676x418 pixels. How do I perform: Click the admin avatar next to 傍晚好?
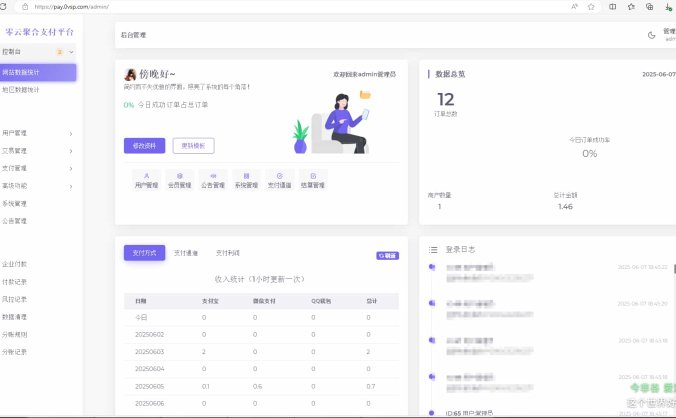pyautogui.click(x=130, y=74)
